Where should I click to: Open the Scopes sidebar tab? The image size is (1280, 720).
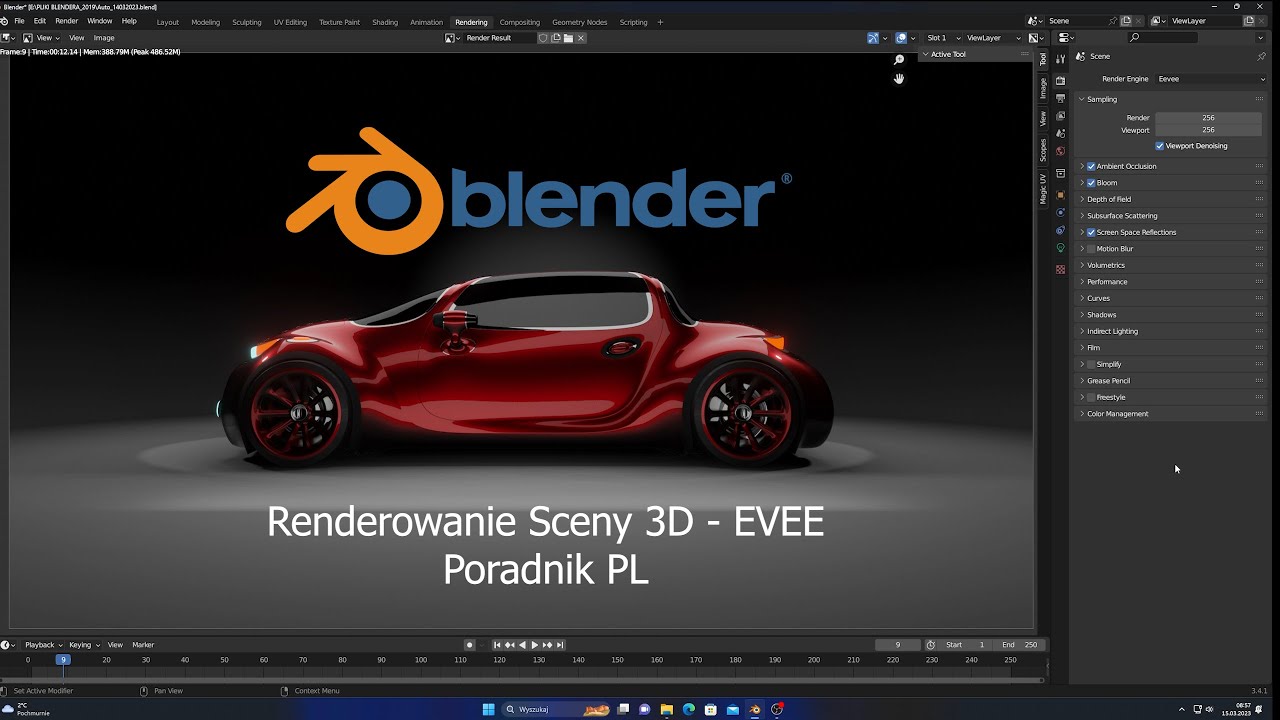pyautogui.click(x=1043, y=150)
